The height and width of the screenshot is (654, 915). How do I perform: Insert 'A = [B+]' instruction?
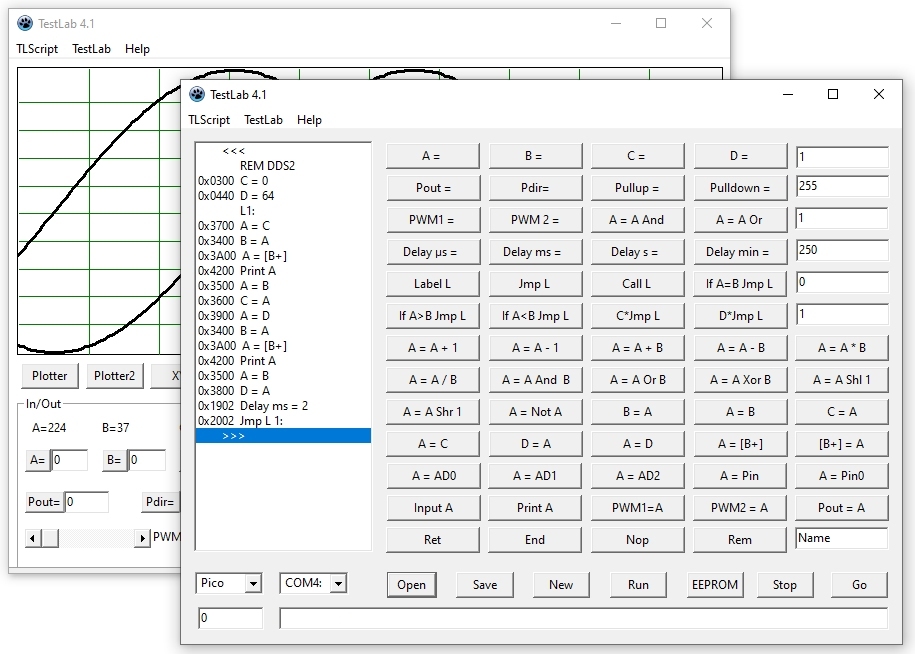[739, 444]
